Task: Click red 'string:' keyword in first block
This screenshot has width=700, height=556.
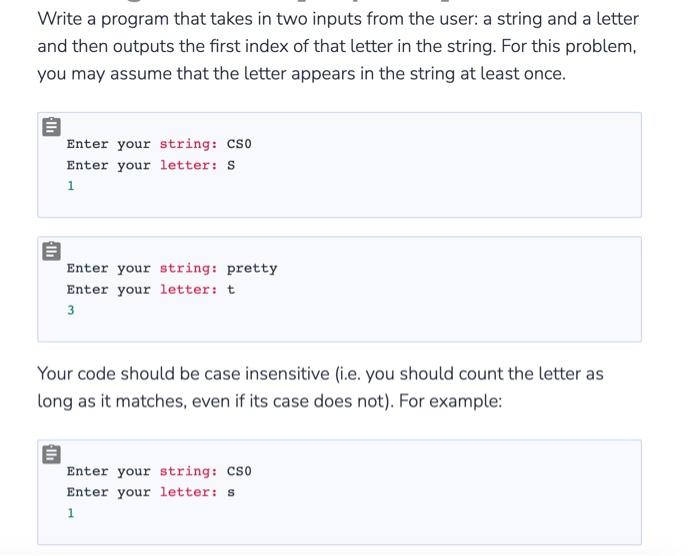Action: 188,144
